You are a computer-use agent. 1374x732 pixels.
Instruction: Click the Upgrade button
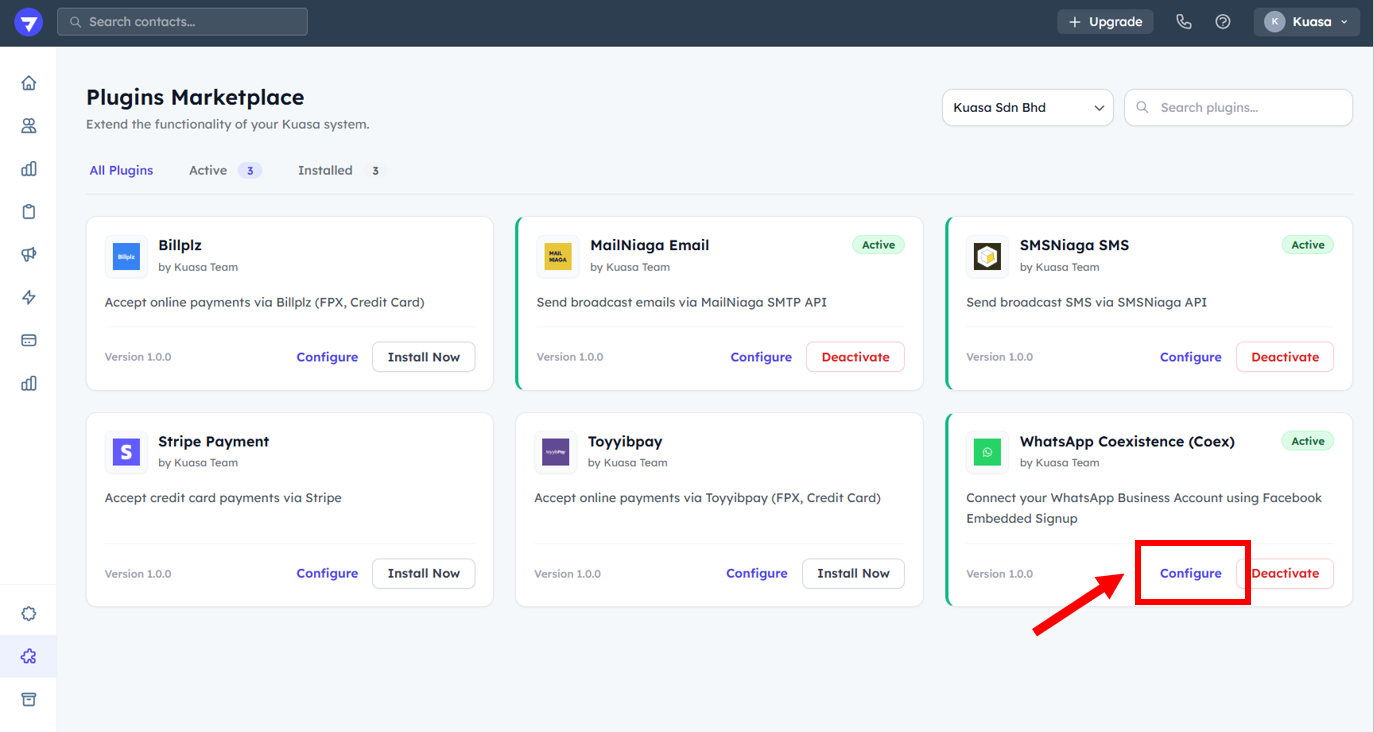point(1105,22)
